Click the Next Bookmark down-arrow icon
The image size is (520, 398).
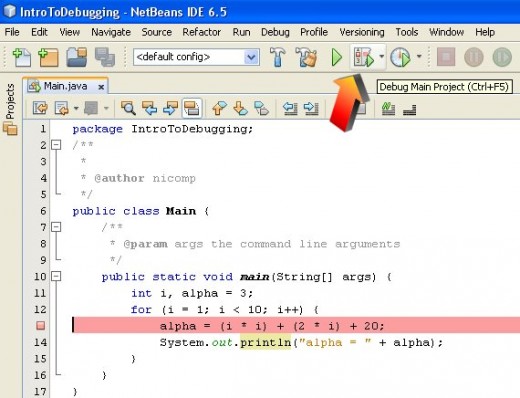[240, 108]
